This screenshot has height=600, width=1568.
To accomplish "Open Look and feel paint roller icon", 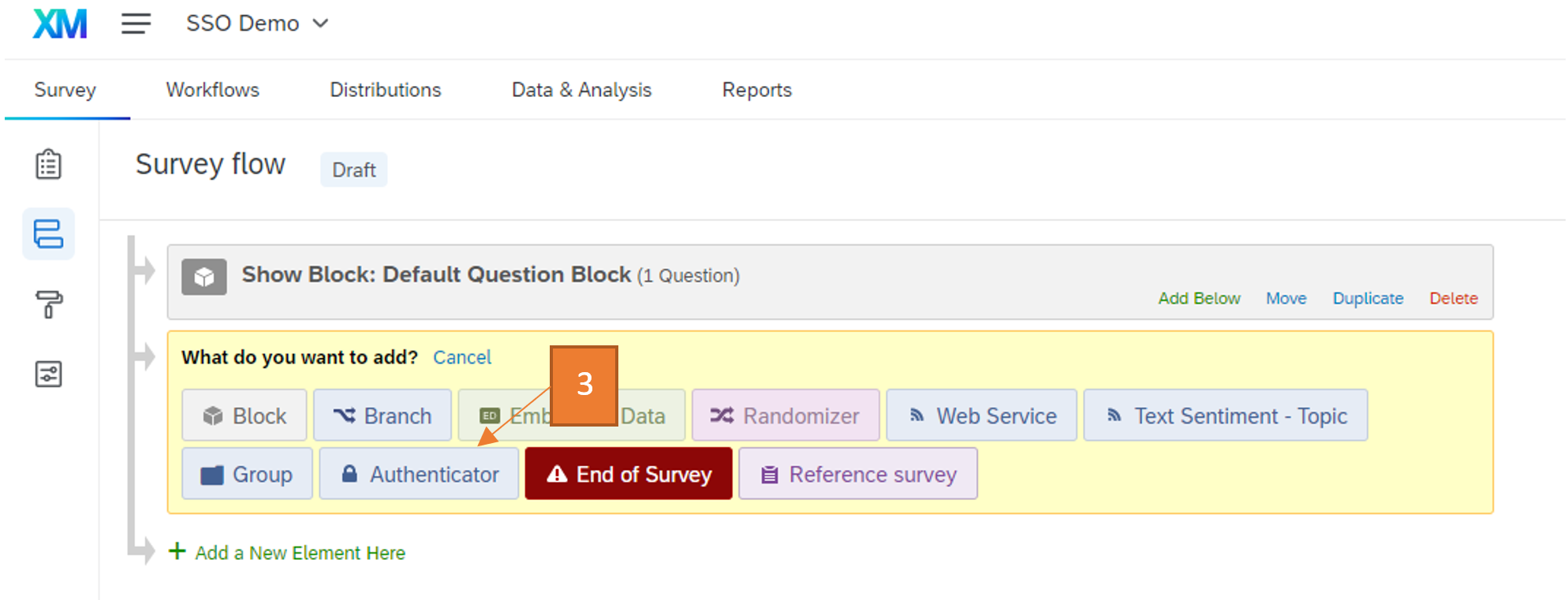I will pos(48,304).
